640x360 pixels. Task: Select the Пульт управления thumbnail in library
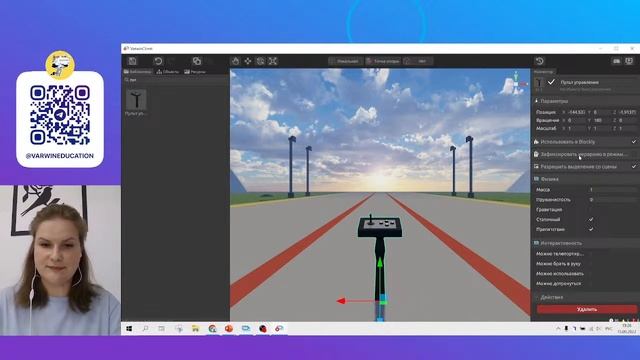pyautogui.click(x=136, y=100)
